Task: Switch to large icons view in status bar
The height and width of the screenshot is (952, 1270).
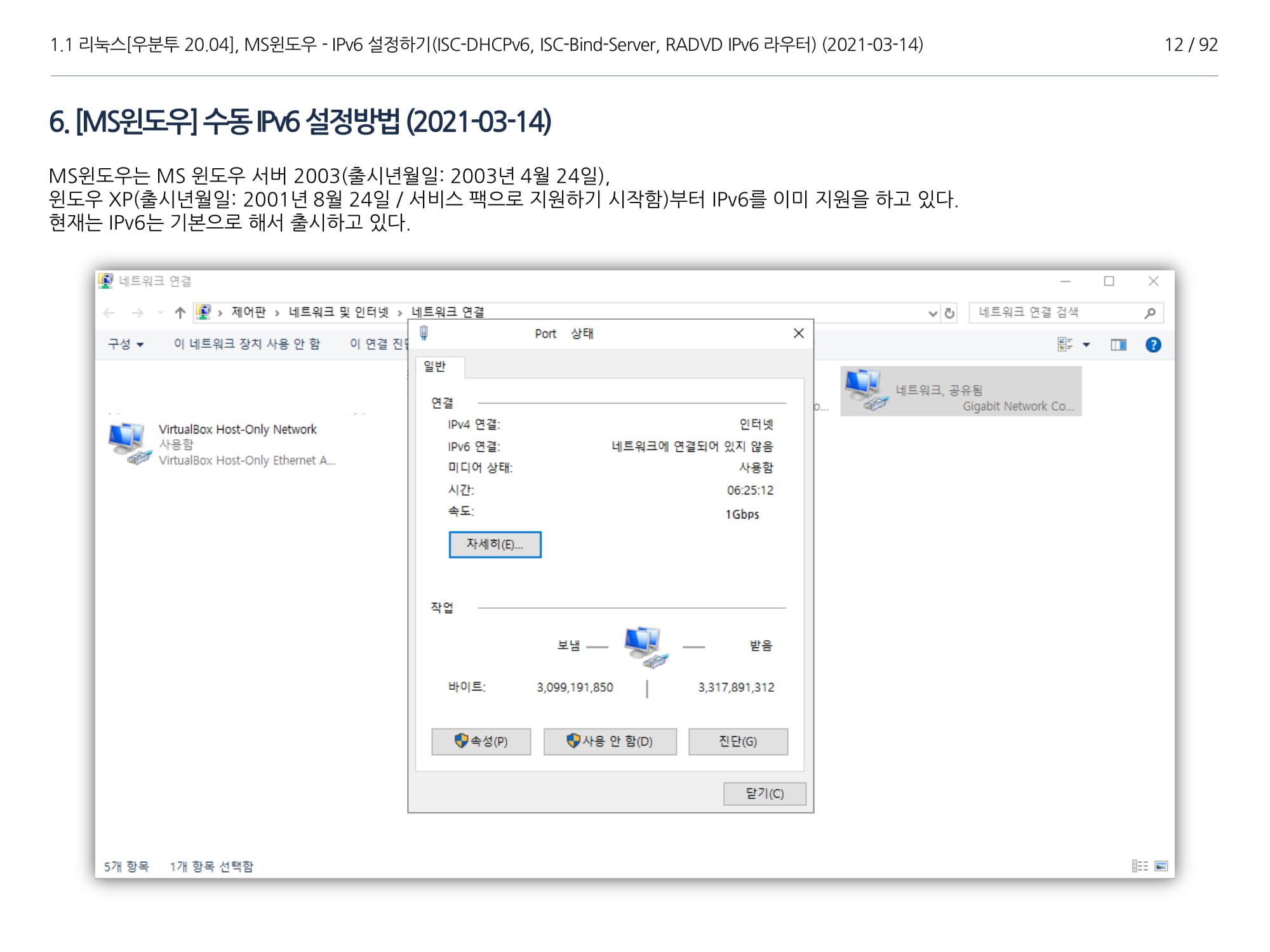Action: pyautogui.click(x=1161, y=866)
